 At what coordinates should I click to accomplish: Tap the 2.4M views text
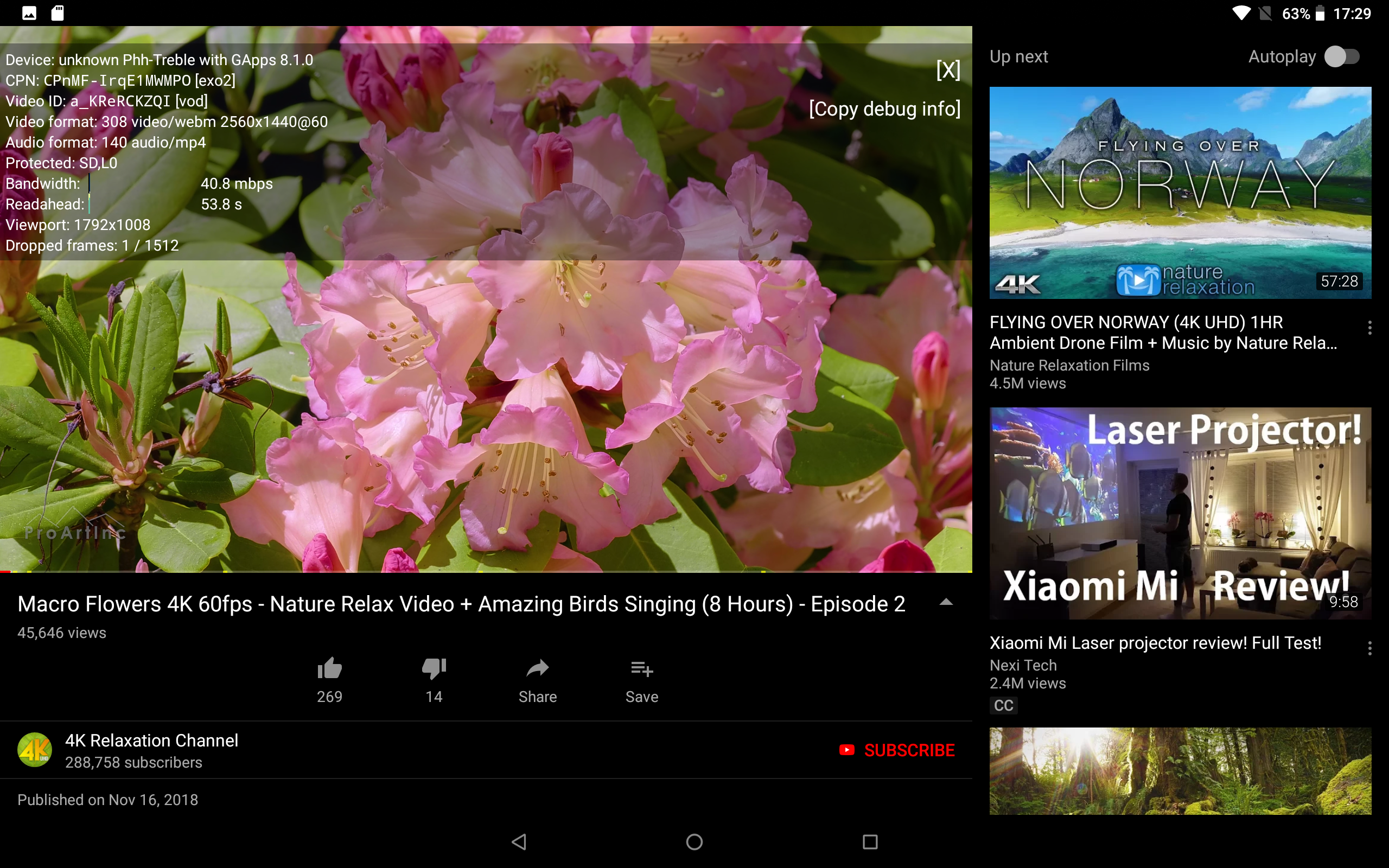[x=1028, y=683]
